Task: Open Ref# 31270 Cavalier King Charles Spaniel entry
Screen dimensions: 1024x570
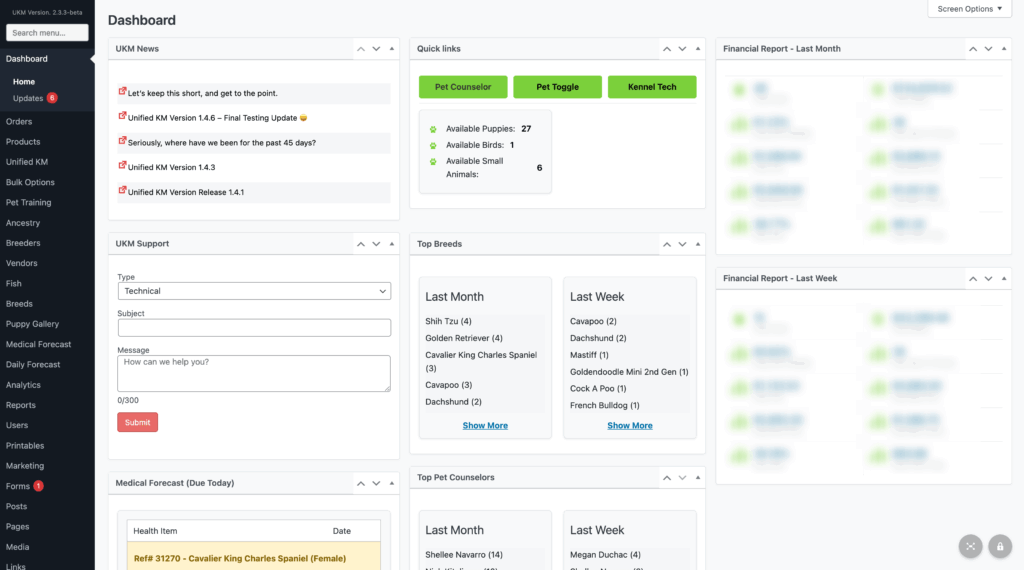Action: pyautogui.click(x=240, y=559)
